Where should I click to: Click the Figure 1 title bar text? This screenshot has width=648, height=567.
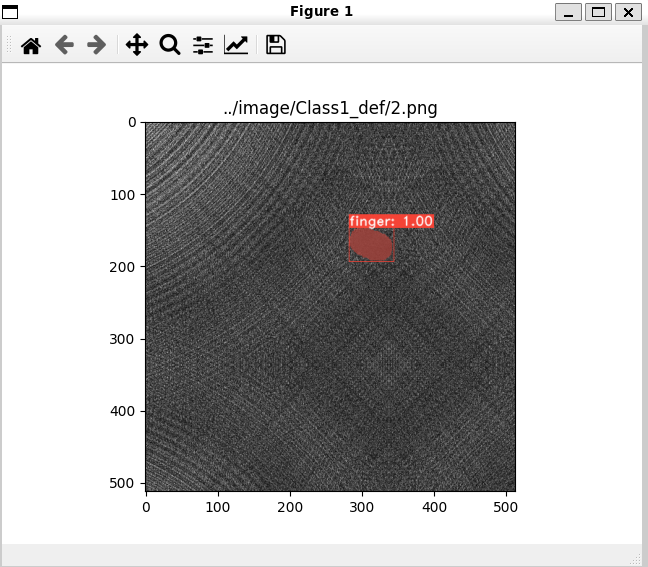pyautogui.click(x=322, y=12)
